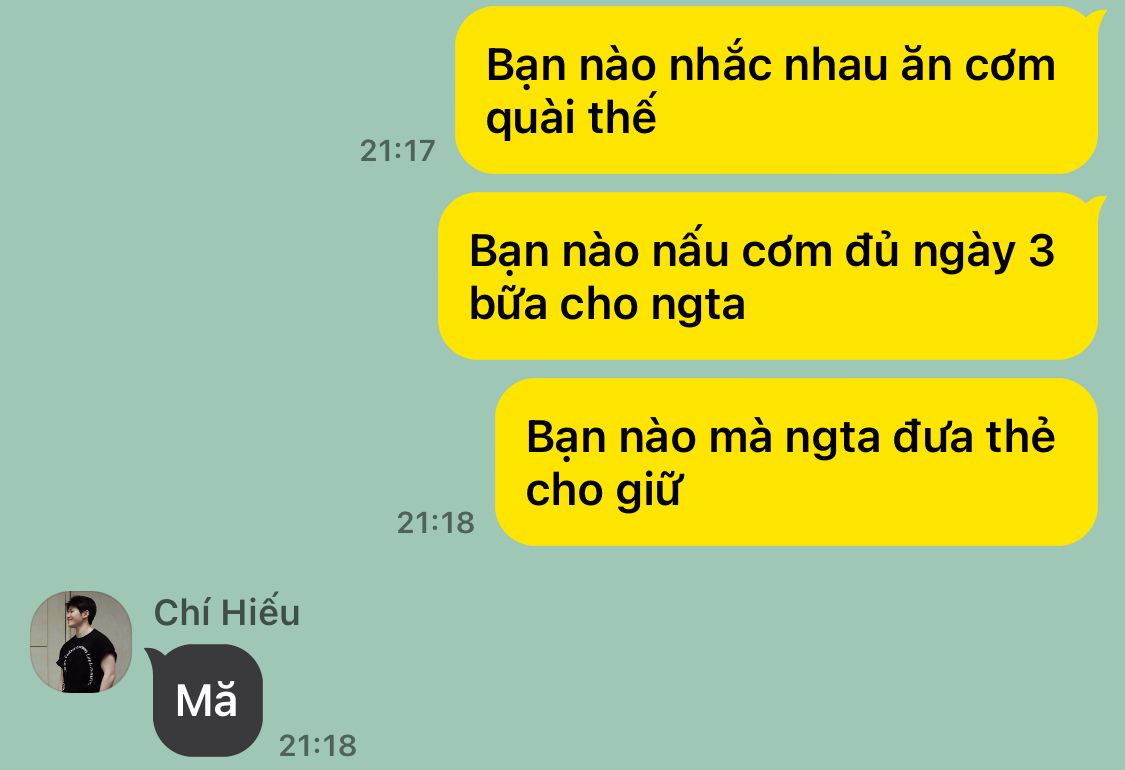Open Chí Hiếu's profile avatar
This screenshot has height=770, width=1125.
pos(81,642)
